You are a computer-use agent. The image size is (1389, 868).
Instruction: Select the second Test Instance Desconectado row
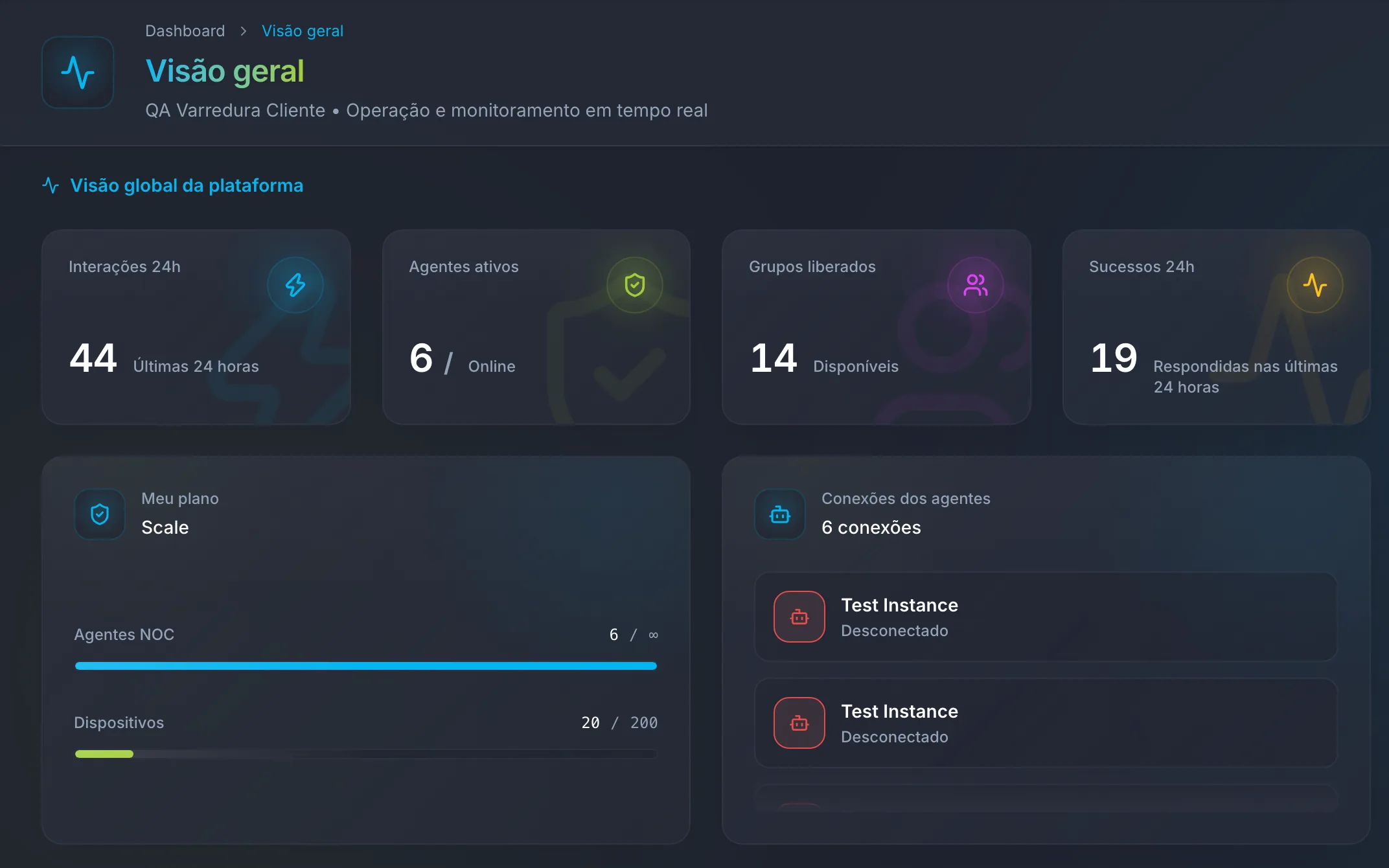[1046, 723]
